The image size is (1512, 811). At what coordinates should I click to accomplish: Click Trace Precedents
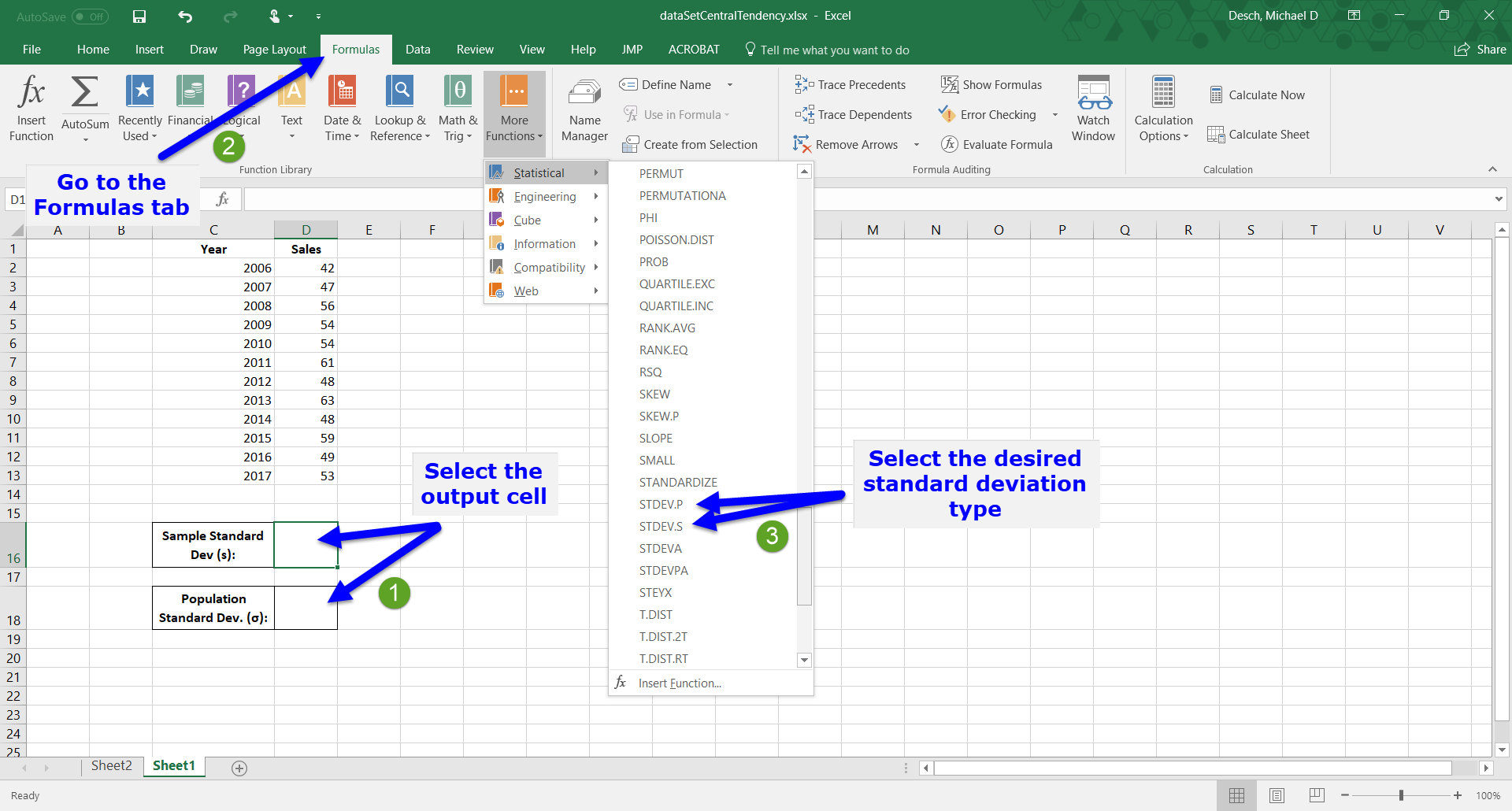pos(850,85)
